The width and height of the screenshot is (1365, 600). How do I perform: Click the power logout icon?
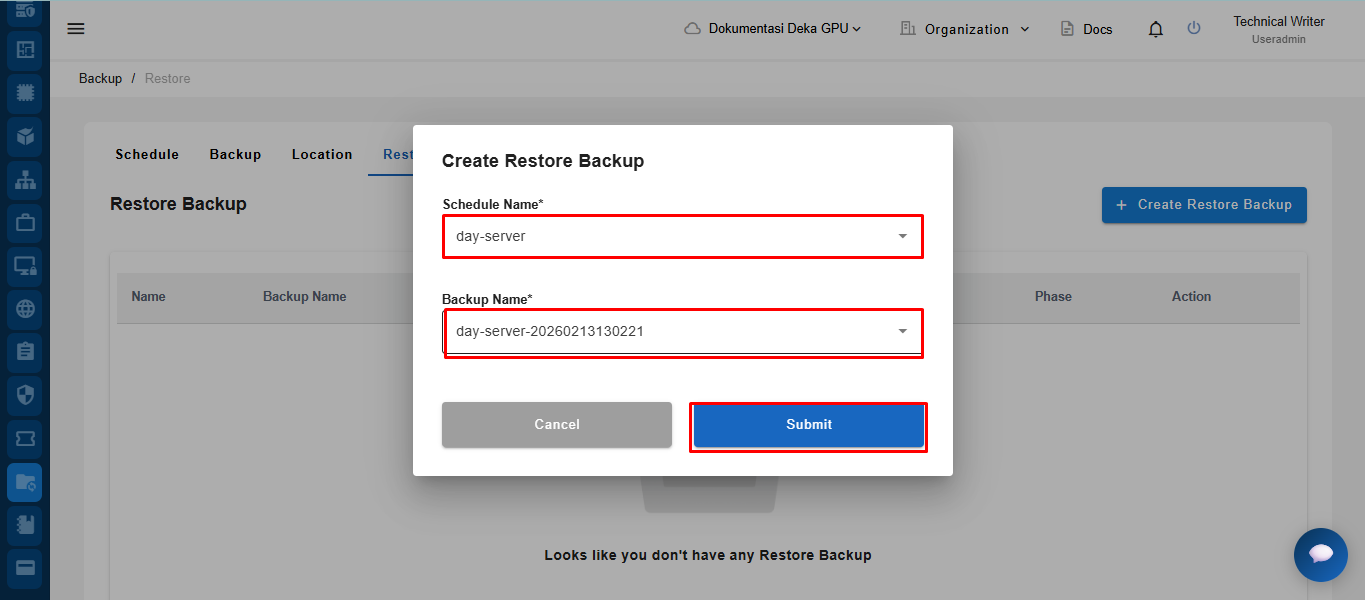tap(1193, 28)
